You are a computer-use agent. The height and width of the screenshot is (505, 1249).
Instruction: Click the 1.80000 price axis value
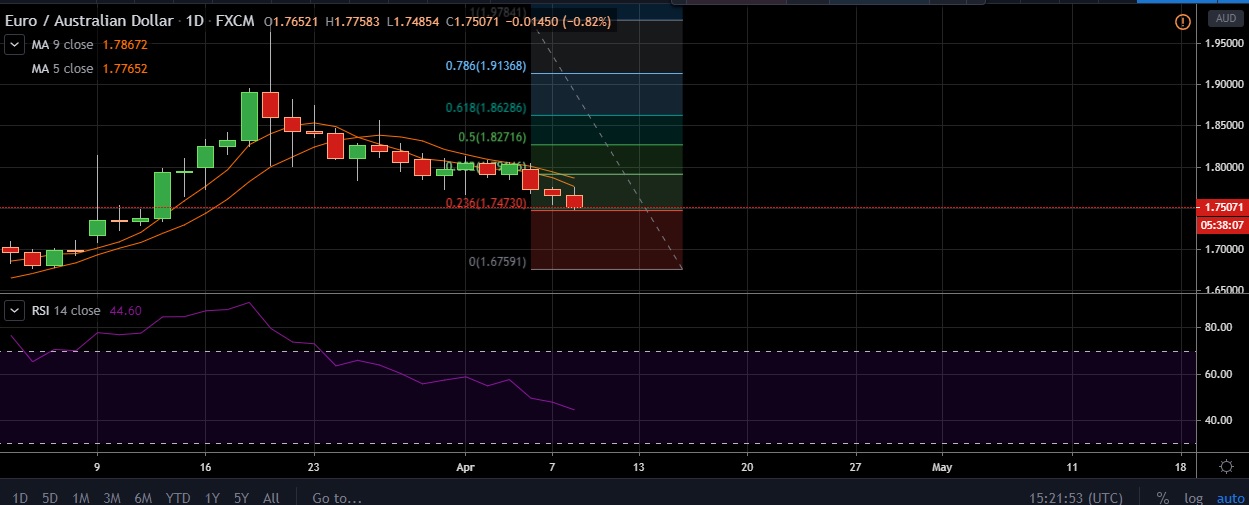click(1223, 167)
